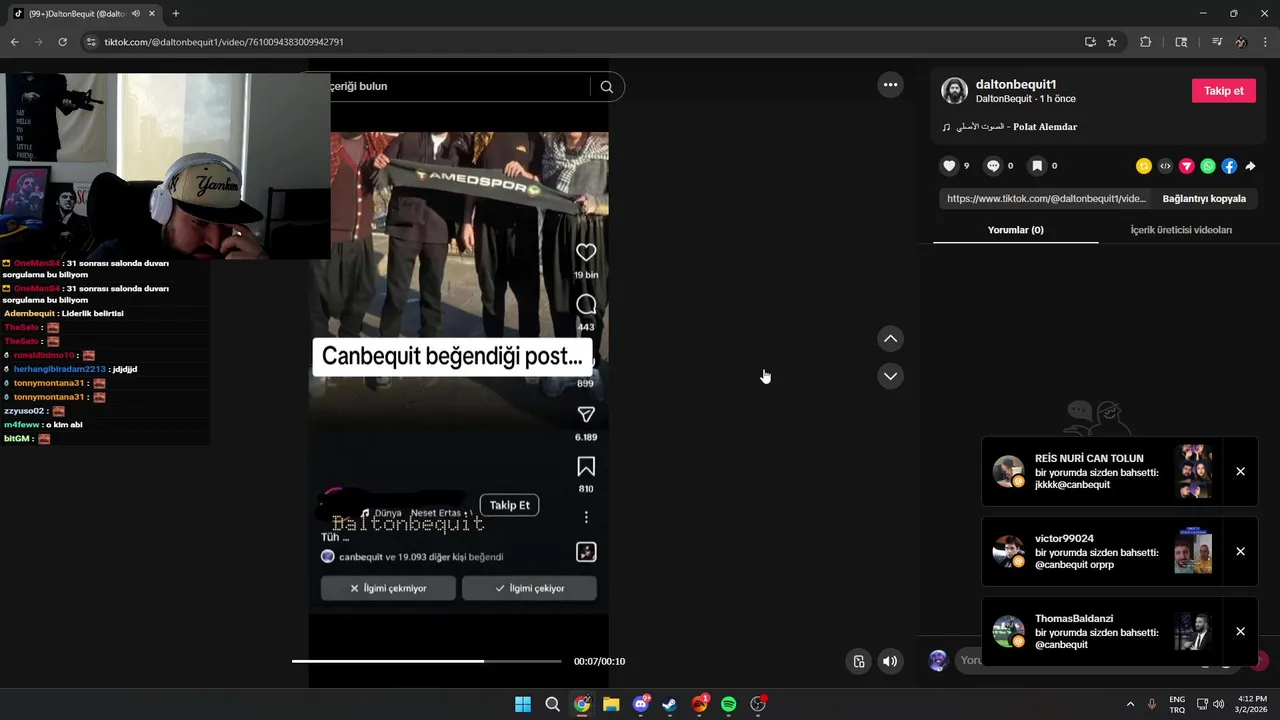Switch to Yorumlar (0) tab

[1015, 230]
